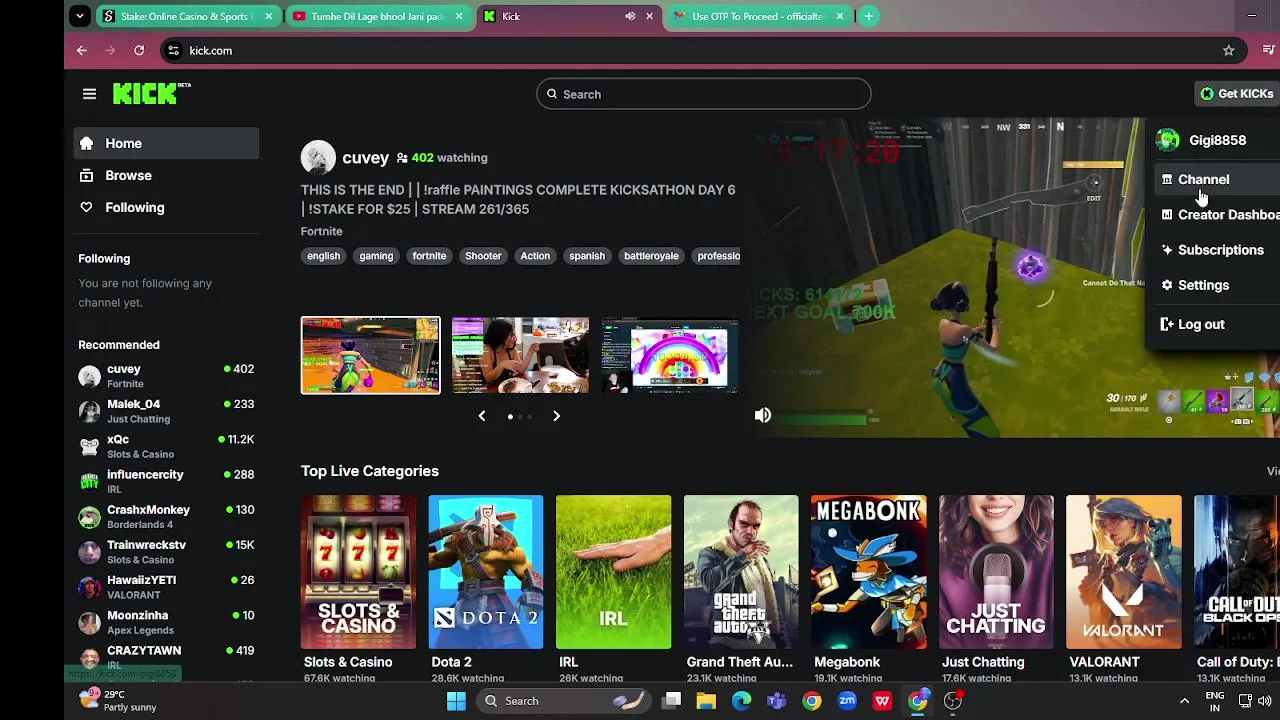Open File Explorer from taskbar
Screen dimensions: 1280x720
coord(706,701)
